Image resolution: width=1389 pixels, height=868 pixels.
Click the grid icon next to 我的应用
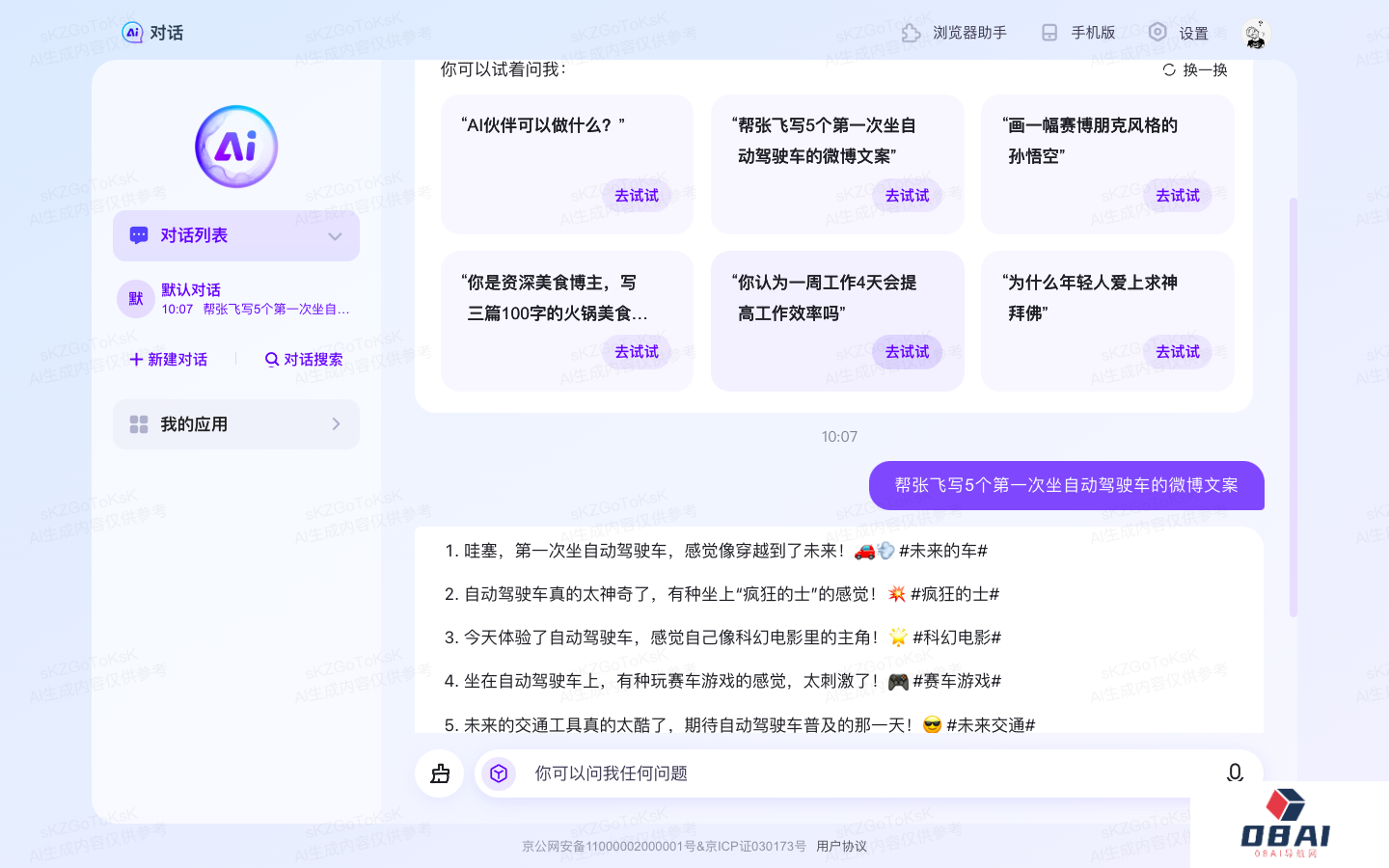[138, 423]
